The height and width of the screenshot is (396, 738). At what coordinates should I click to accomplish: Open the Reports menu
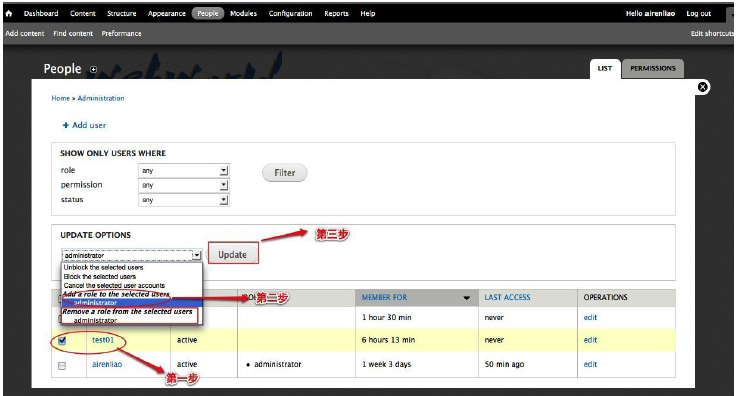[x=336, y=14]
